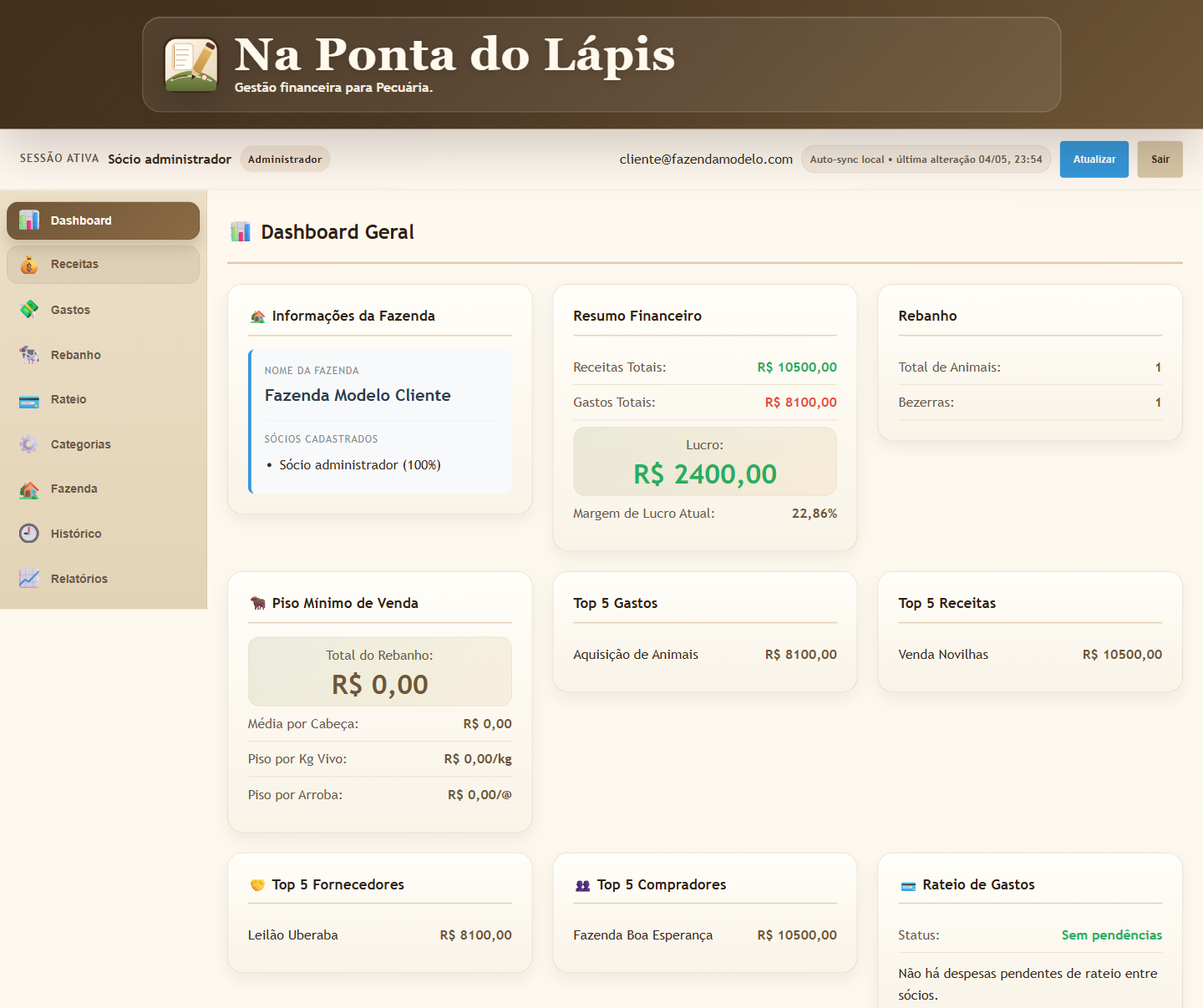
Task: Click the Gastos green cash icon
Action: tap(29, 310)
